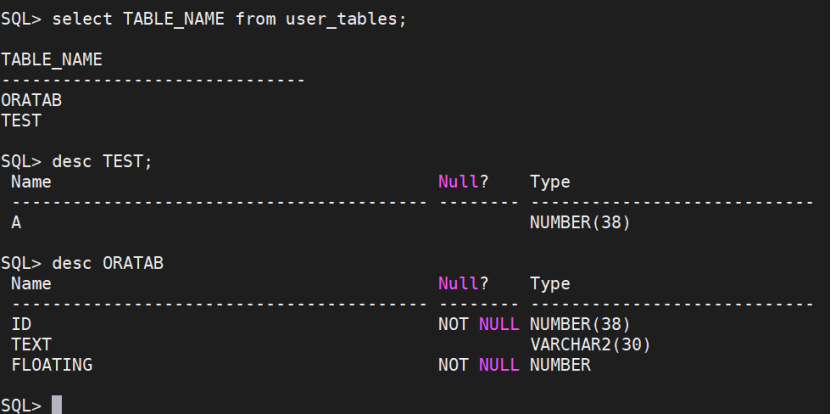Click the Type header under desc TEST
This screenshot has height=414, width=831.
tap(550, 182)
